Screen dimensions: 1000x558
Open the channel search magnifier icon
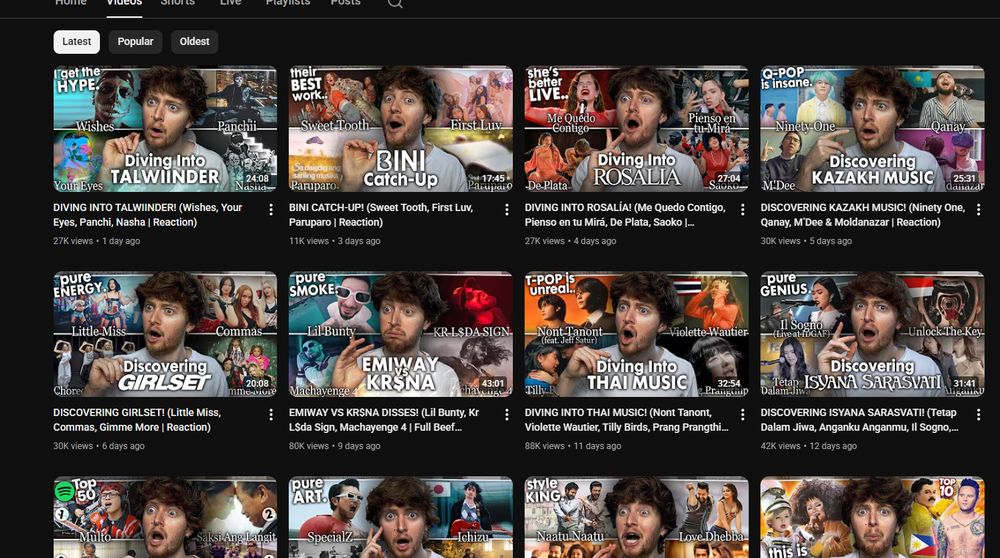coord(395,3)
